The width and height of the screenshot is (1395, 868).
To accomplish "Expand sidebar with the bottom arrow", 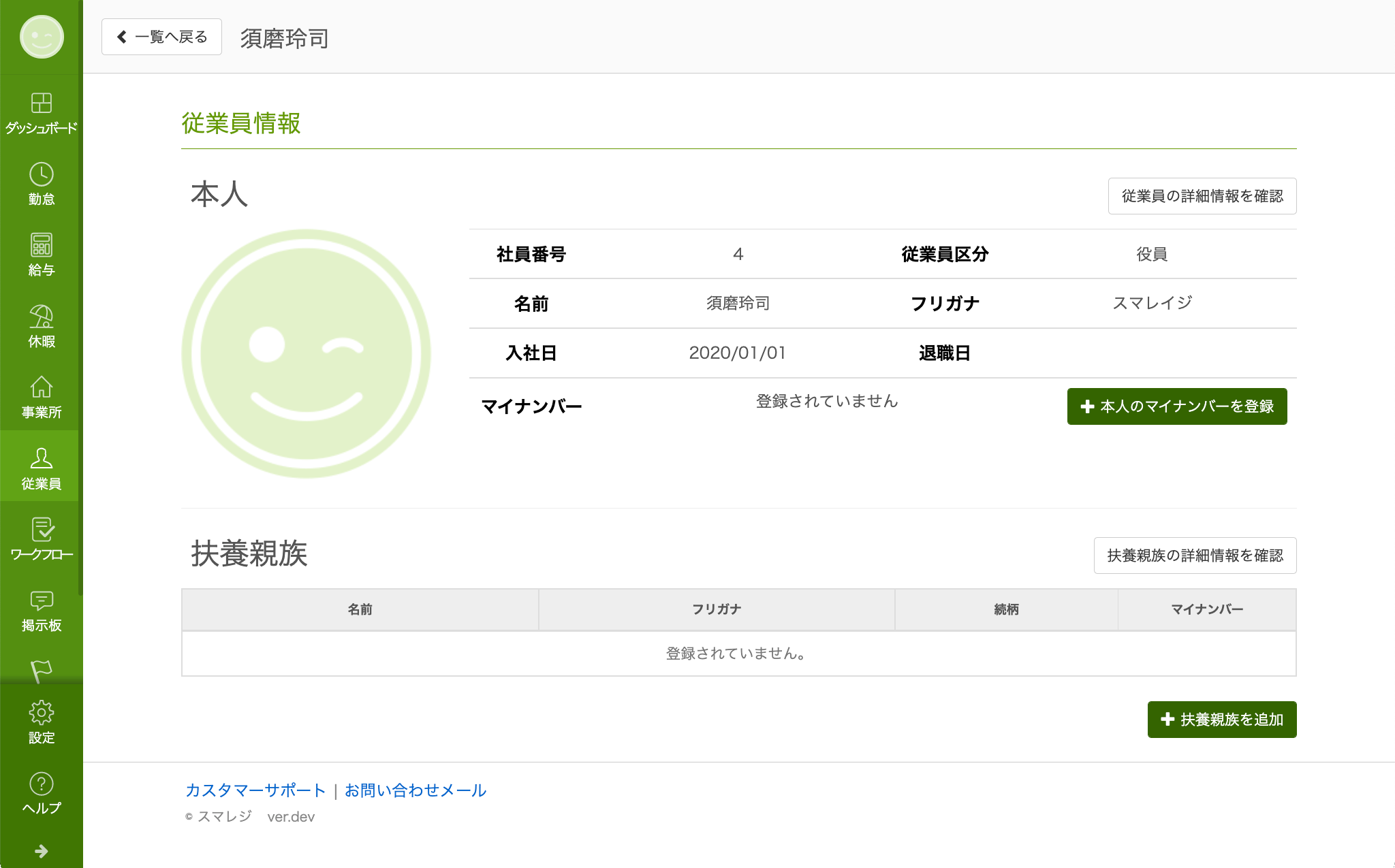I will [41, 851].
